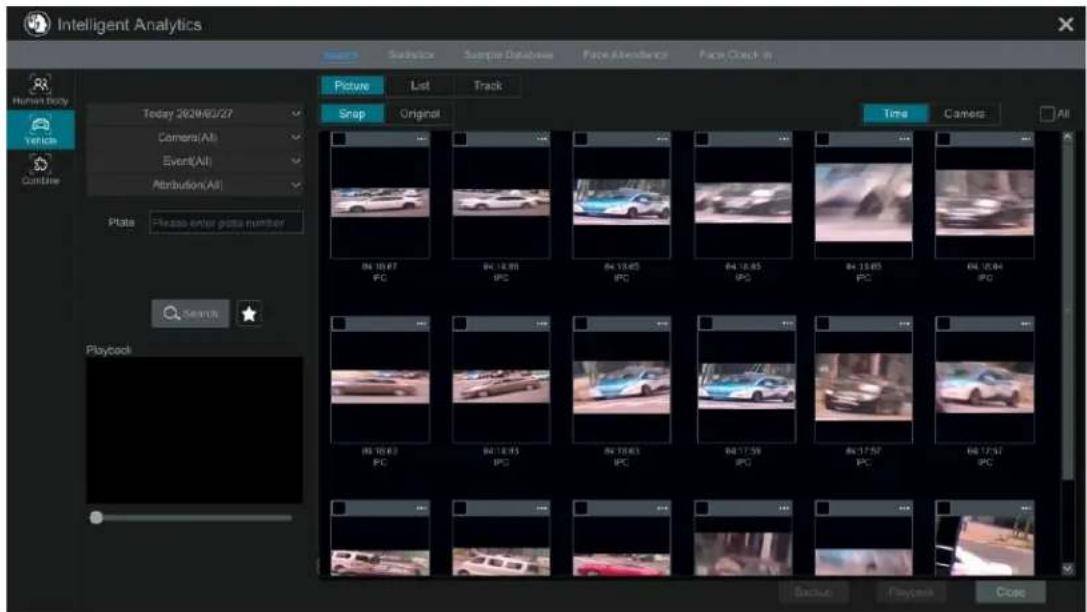This screenshot has width=1087, height=612.
Task: Check the first row, sixth snapshot checkbox
Action: coord(943,139)
